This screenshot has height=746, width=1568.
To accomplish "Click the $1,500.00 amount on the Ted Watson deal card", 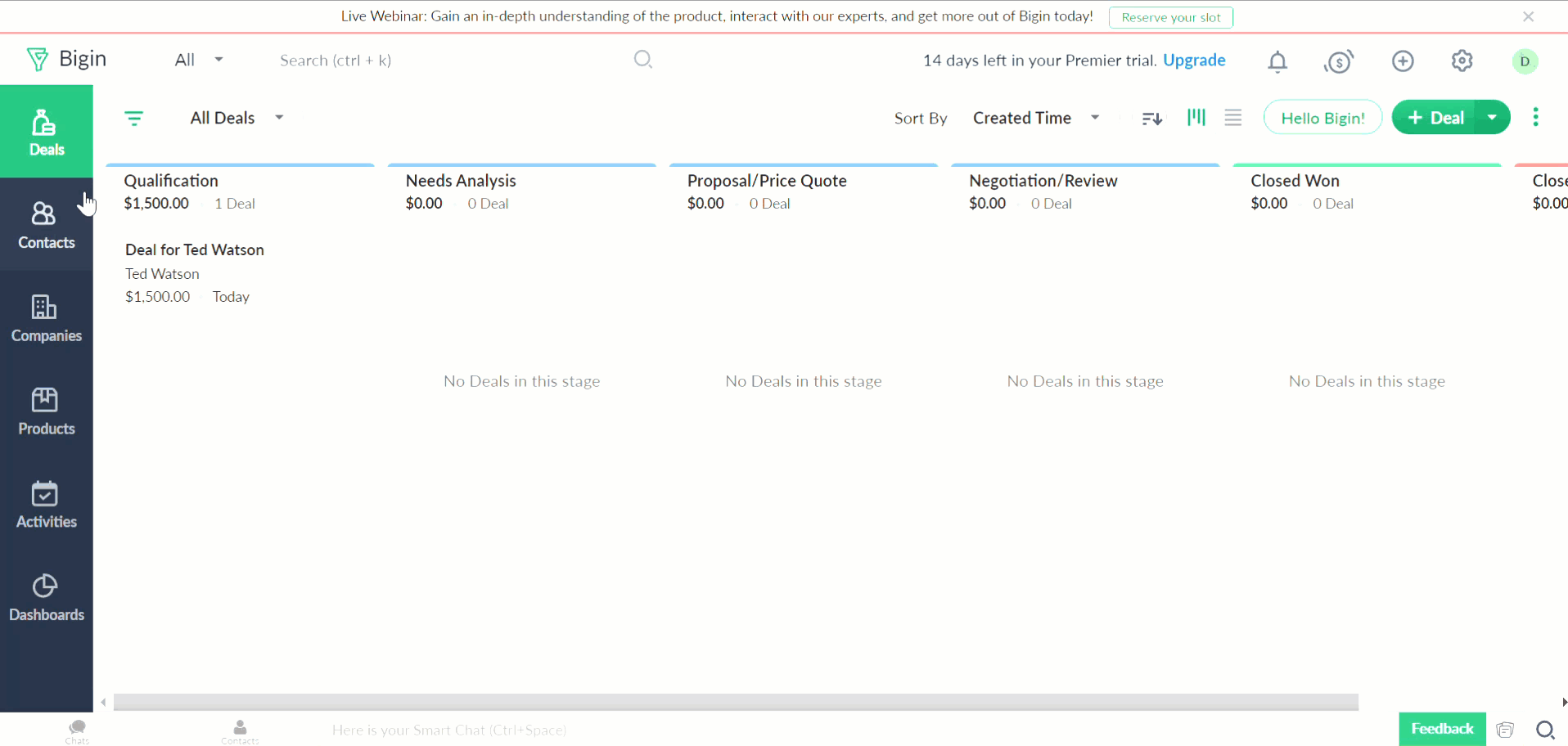I will (x=157, y=297).
